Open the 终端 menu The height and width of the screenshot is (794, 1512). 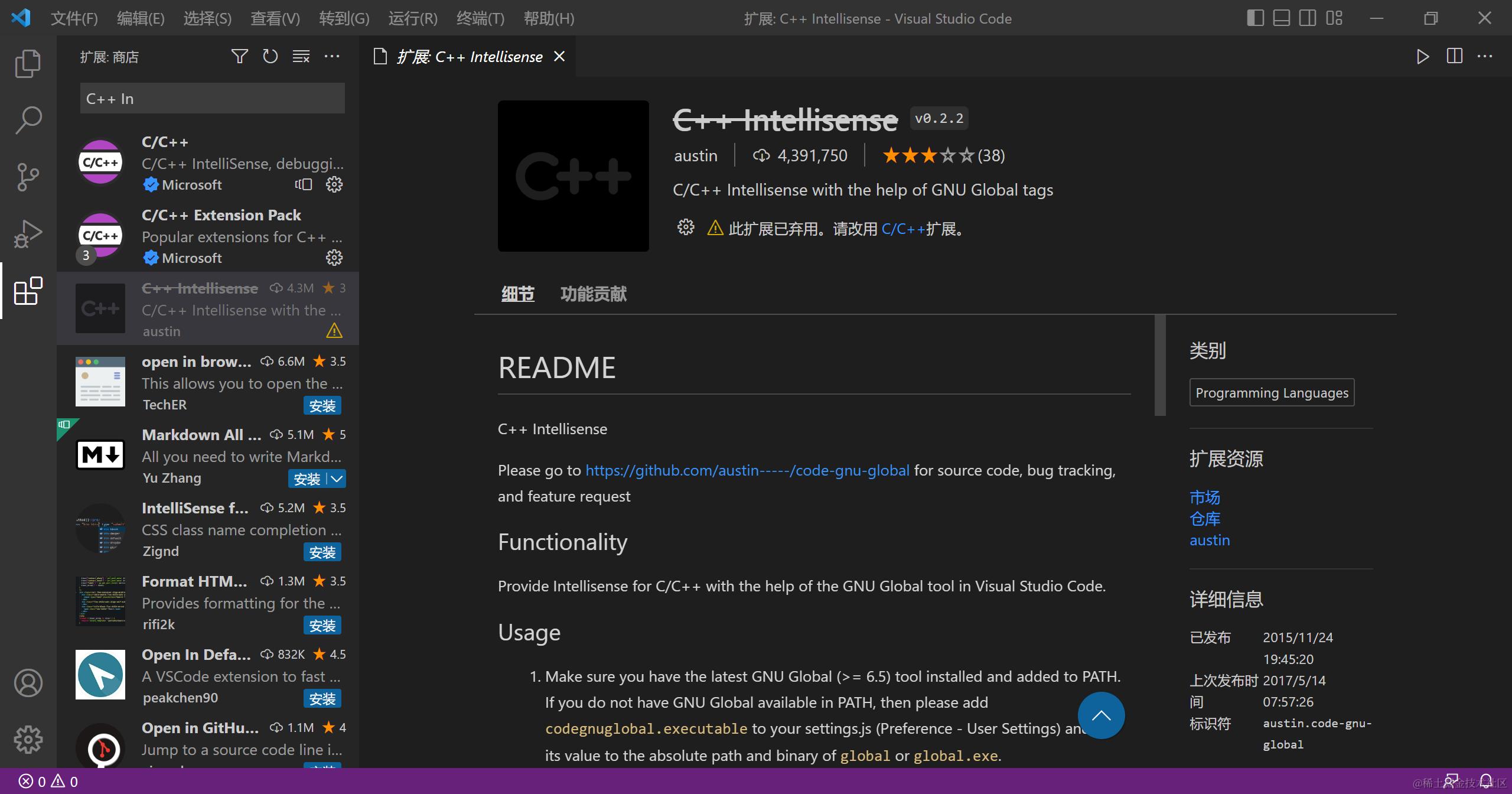coord(480,18)
